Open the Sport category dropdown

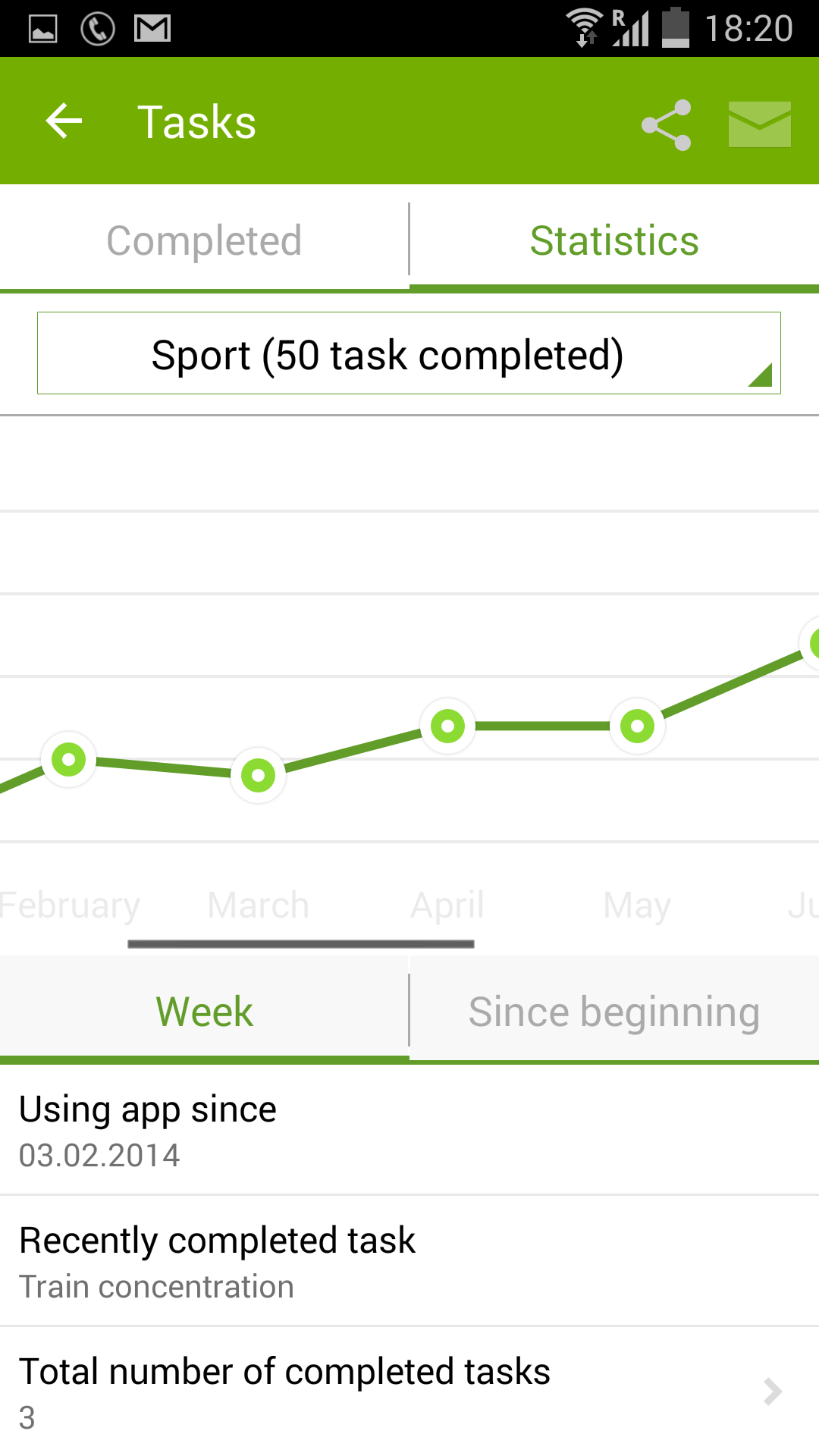point(409,353)
